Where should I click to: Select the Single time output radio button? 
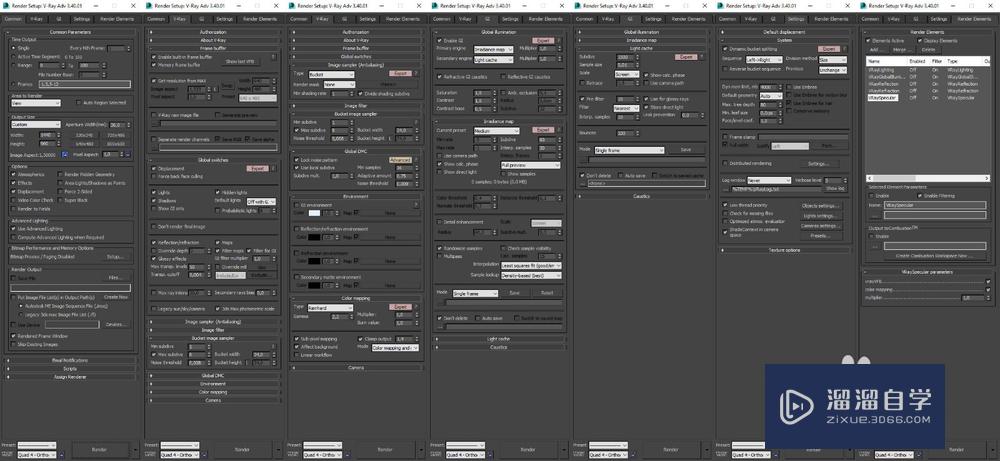tap(14, 48)
